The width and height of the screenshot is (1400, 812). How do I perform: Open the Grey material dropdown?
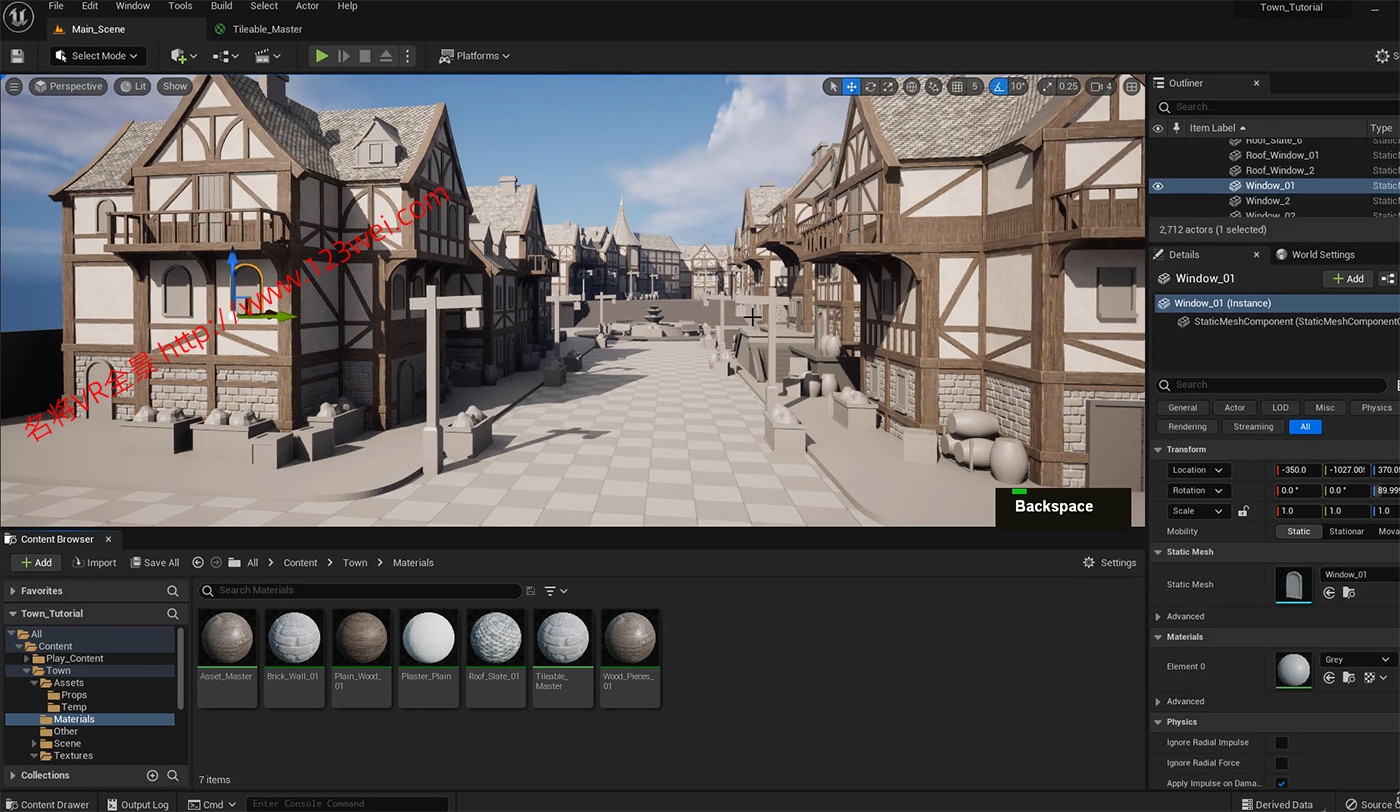(1357, 660)
